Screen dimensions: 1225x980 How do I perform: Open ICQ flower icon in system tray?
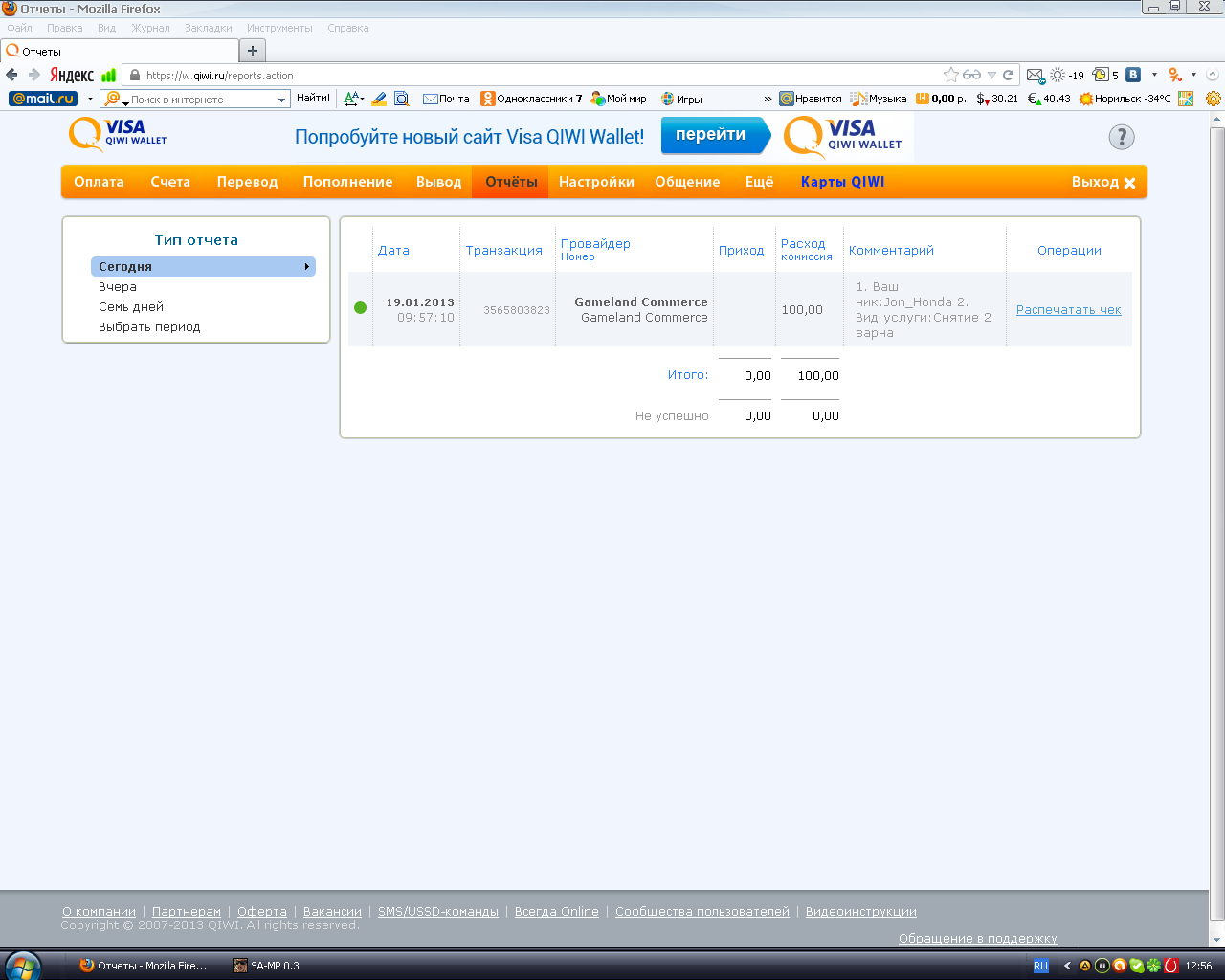pyautogui.click(x=1153, y=966)
